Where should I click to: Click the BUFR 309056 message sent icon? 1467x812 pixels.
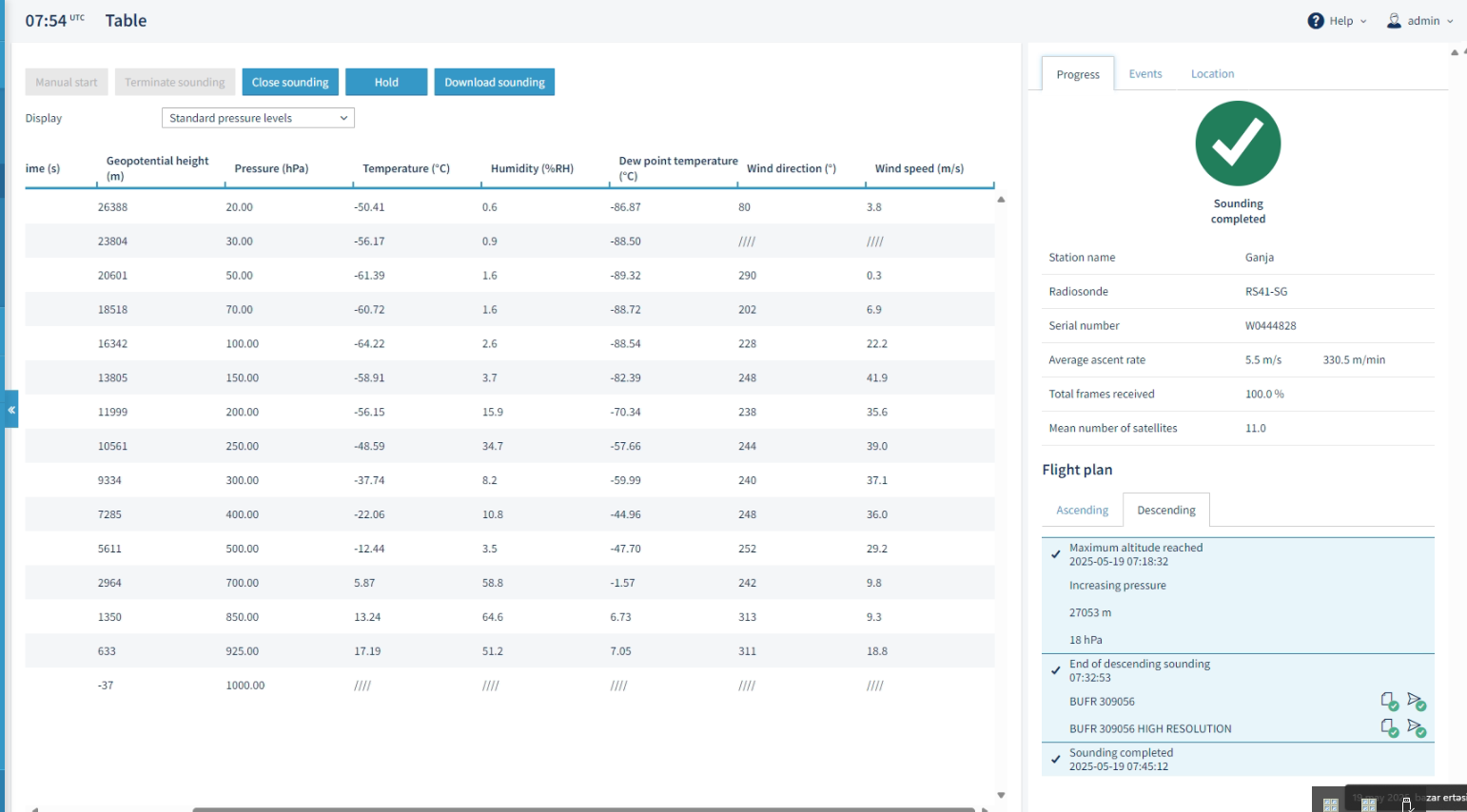pyautogui.click(x=1417, y=702)
